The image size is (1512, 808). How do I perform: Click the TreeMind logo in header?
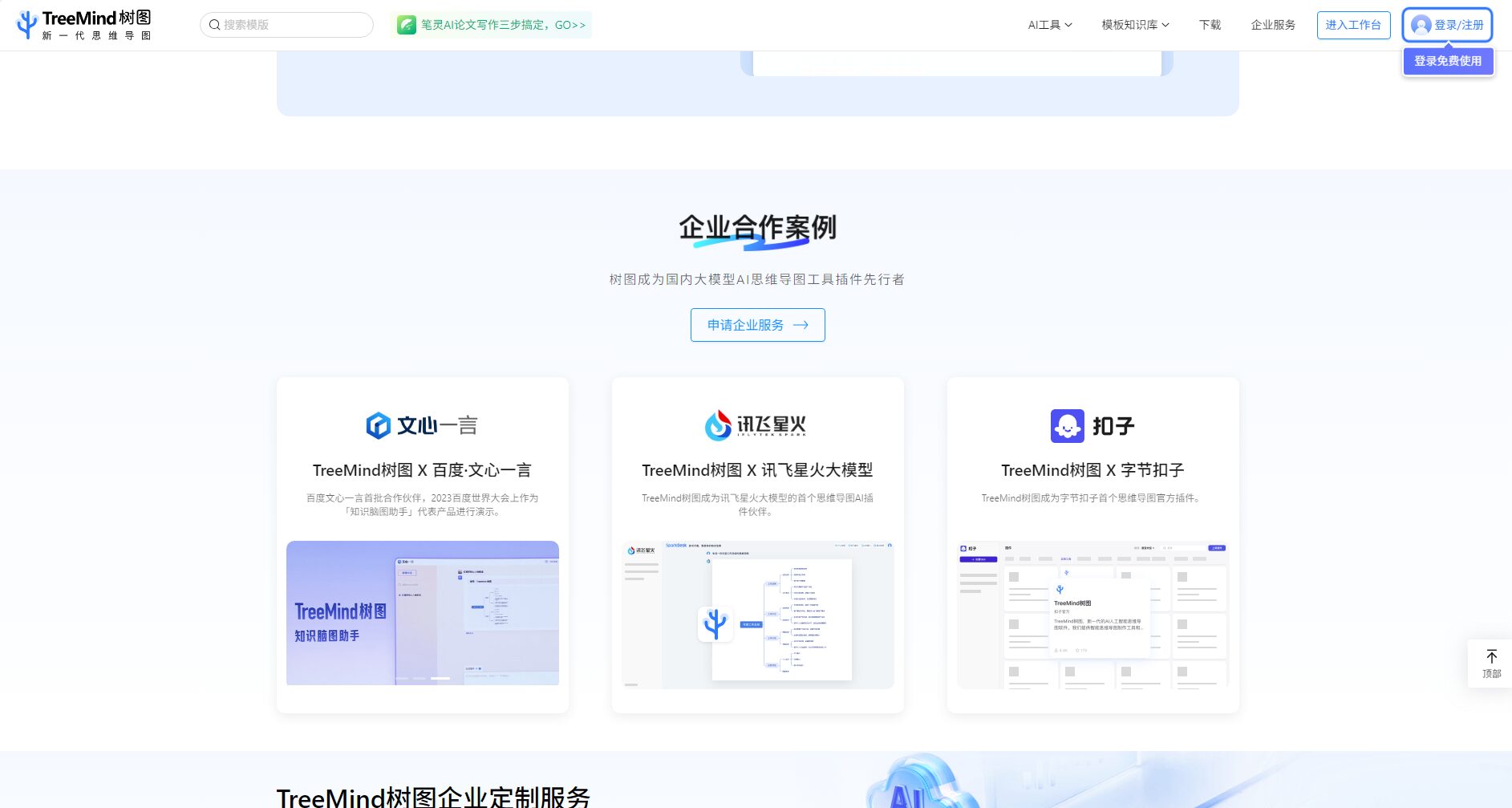pos(83,25)
